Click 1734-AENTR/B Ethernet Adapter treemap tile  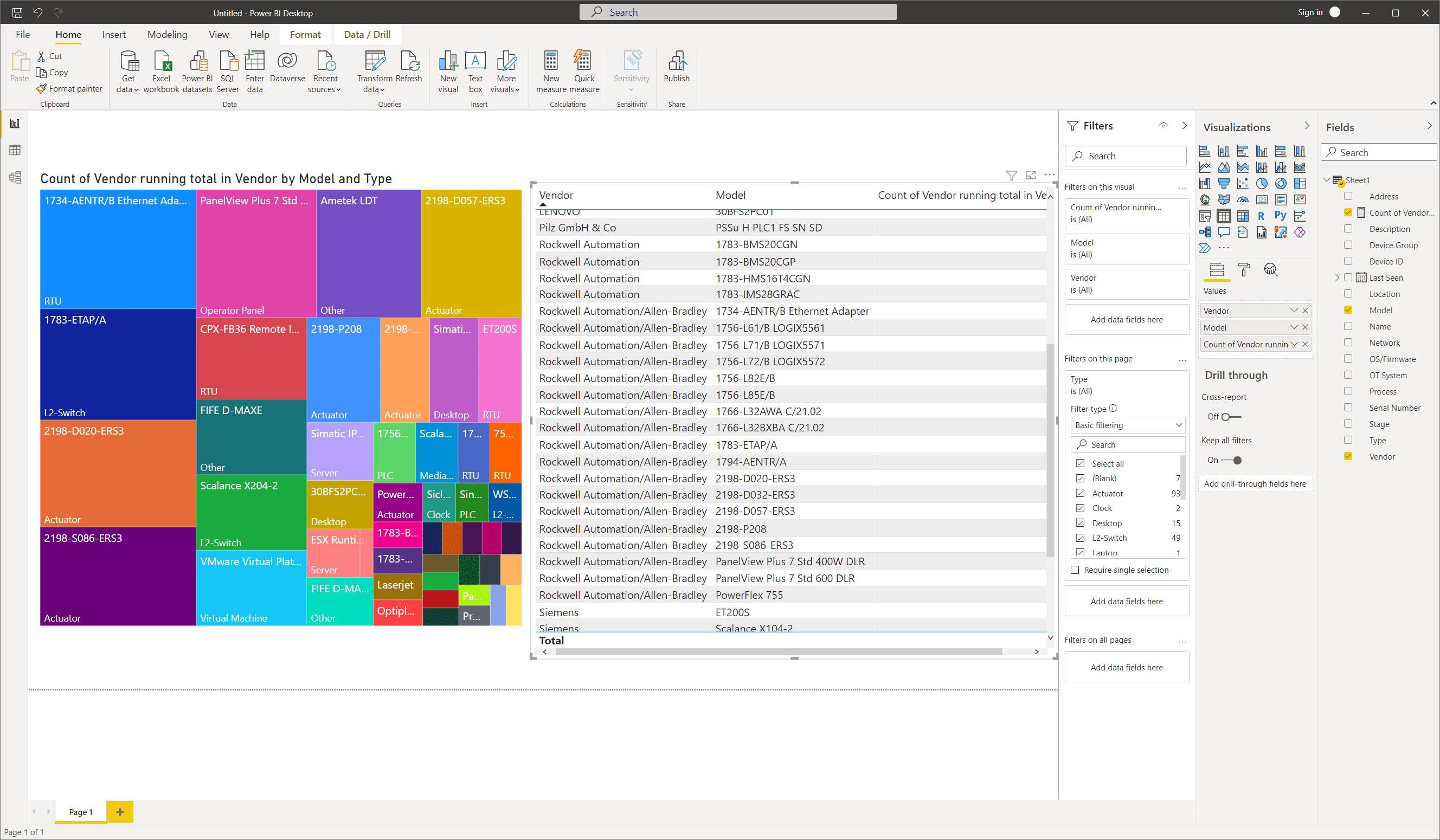[118, 249]
